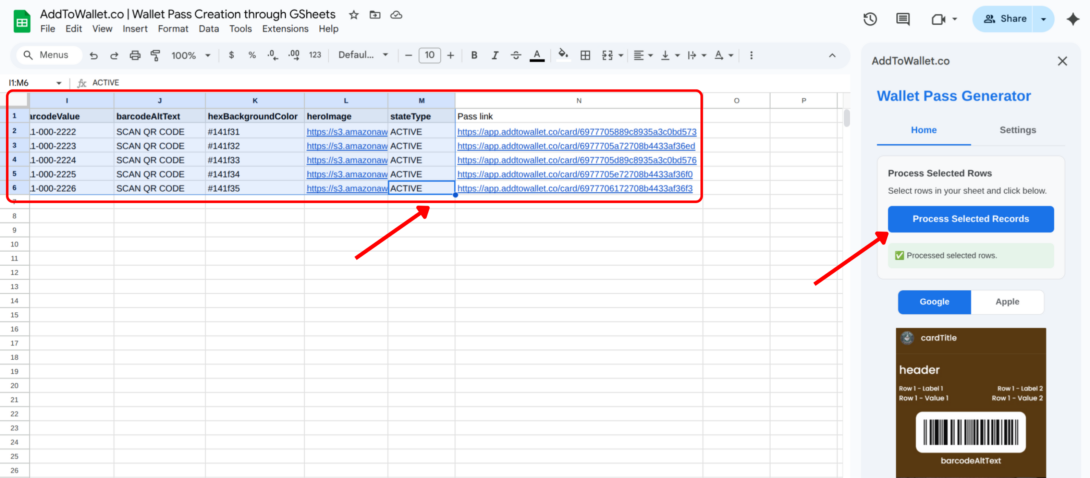
Task: Show more toolbar options
Action: pyautogui.click(x=751, y=56)
